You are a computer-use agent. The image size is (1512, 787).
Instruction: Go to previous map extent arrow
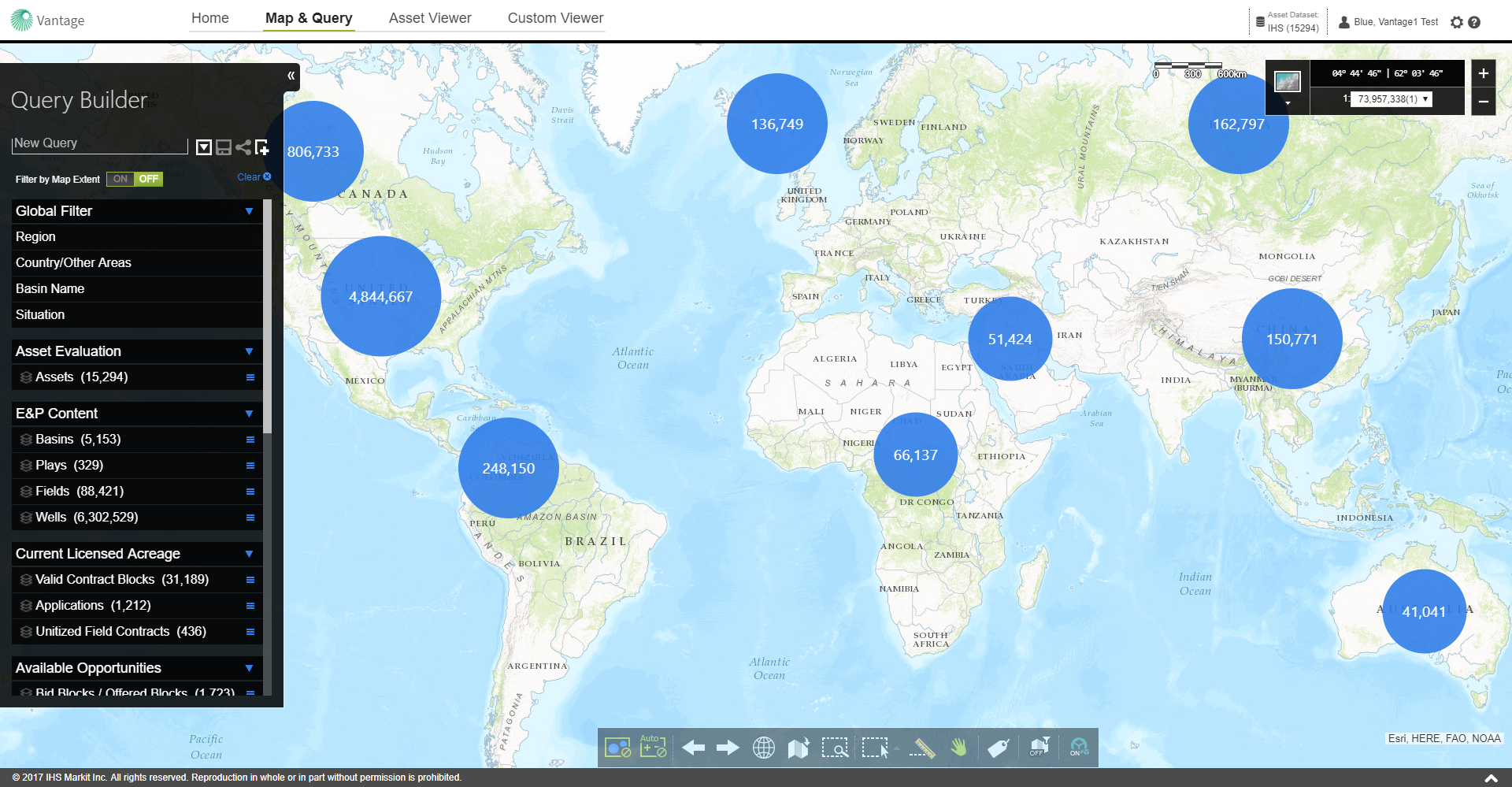(693, 748)
